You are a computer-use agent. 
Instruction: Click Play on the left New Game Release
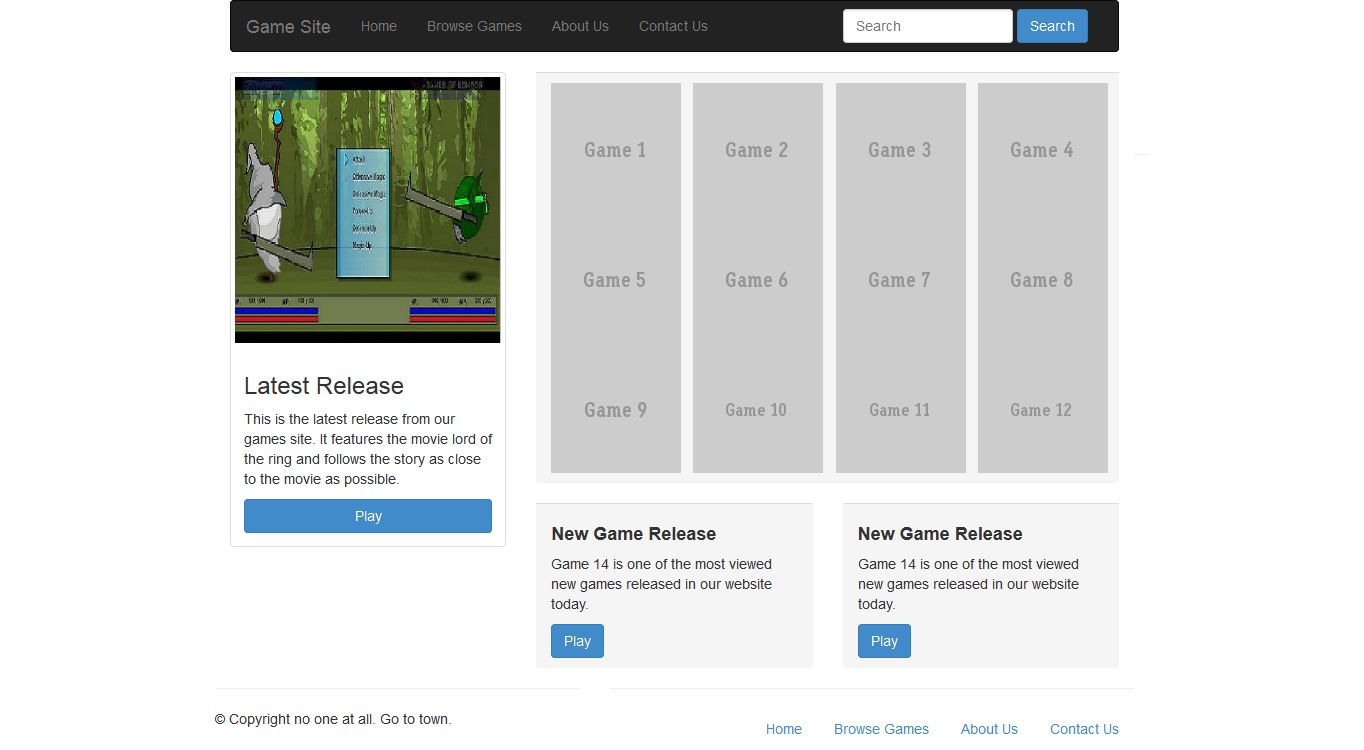click(x=577, y=641)
